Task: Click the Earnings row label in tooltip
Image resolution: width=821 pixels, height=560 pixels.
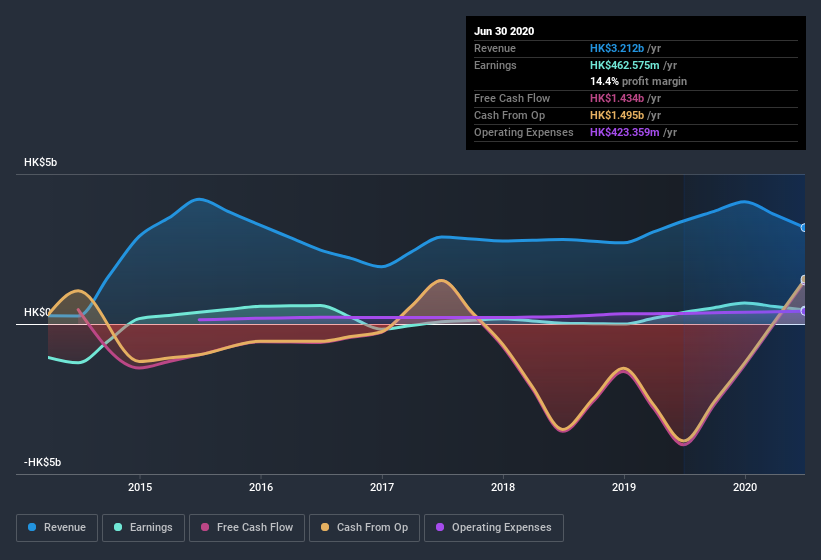Action: [x=495, y=65]
